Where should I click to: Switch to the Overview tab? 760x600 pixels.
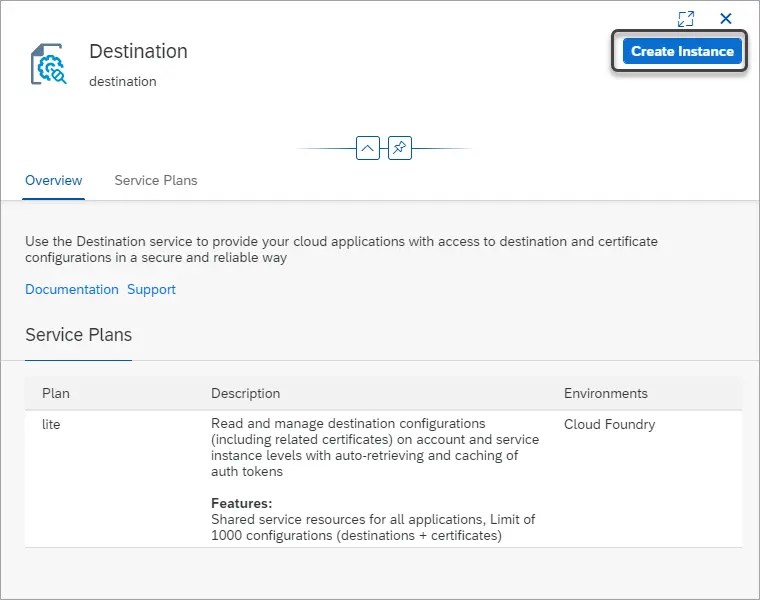(x=53, y=180)
